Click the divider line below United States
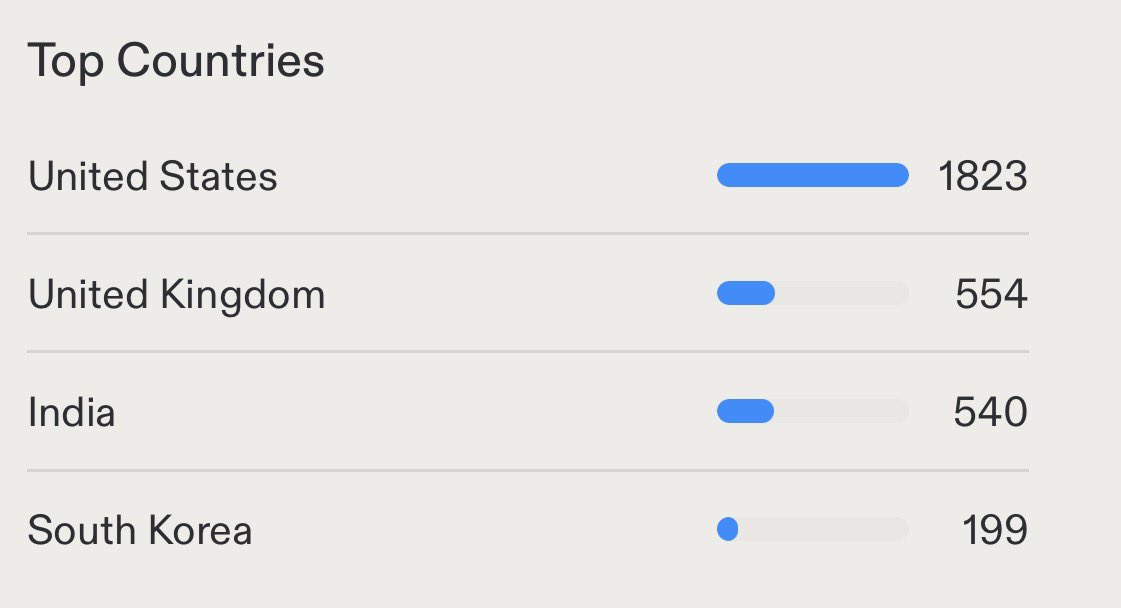The width and height of the screenshot is (1121, 608). 528,233
